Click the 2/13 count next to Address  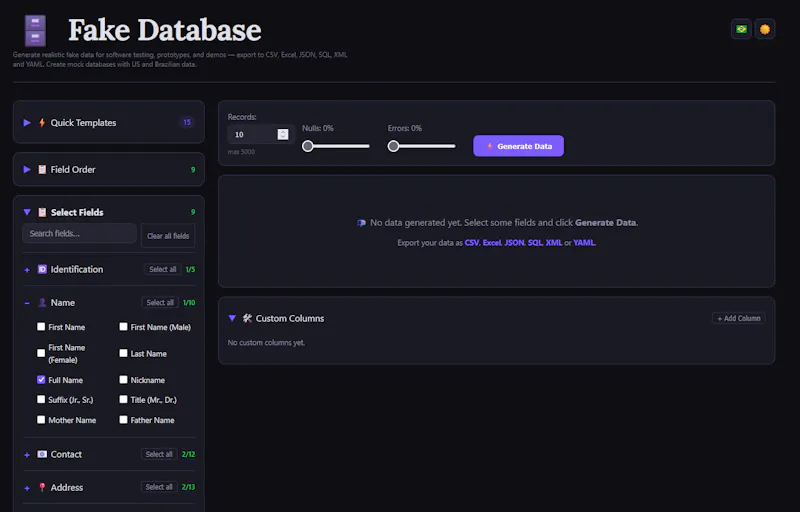[x=188, y=487]
